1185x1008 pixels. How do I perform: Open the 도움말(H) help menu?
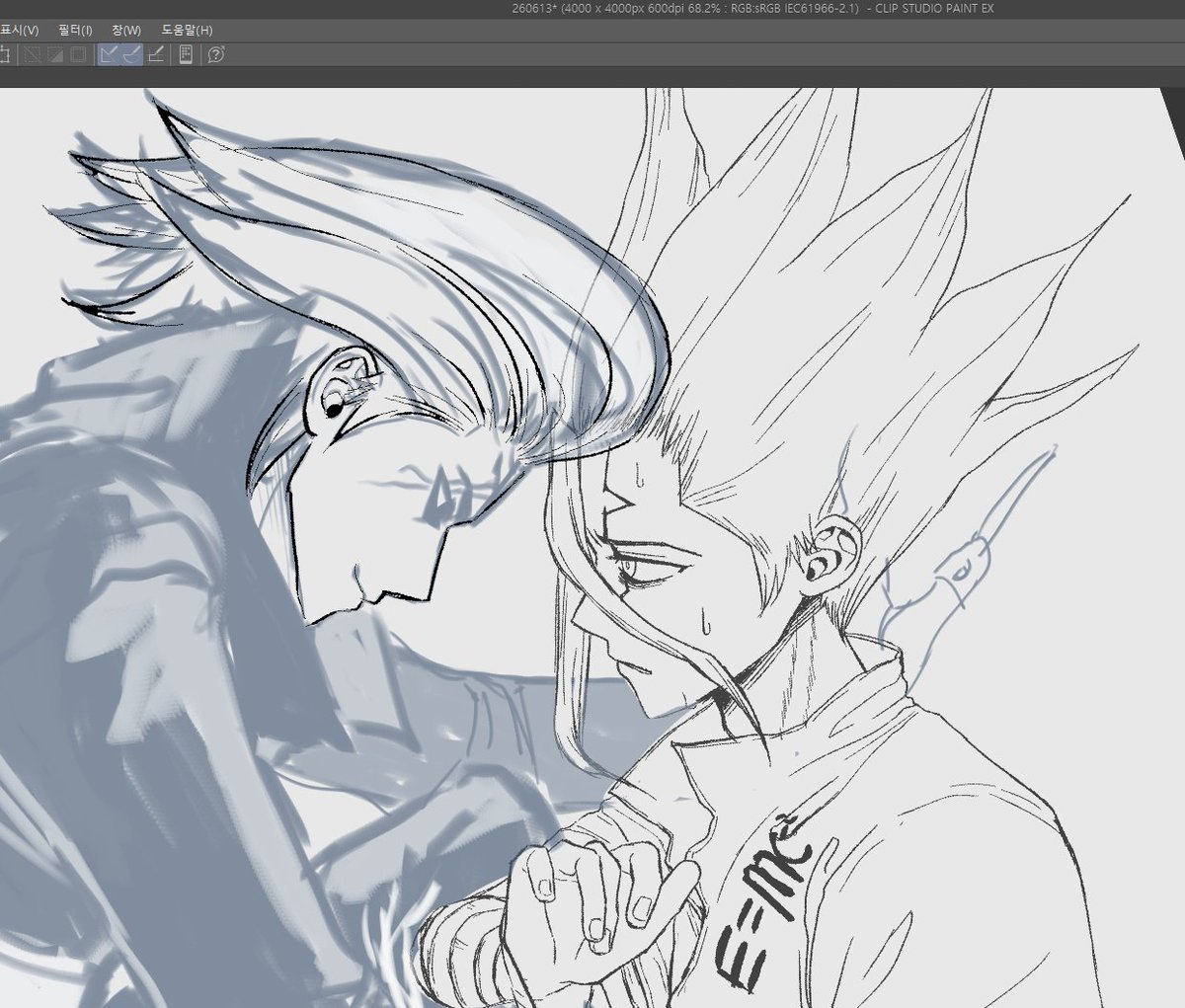pyautogui.click(x=187, y=30)
